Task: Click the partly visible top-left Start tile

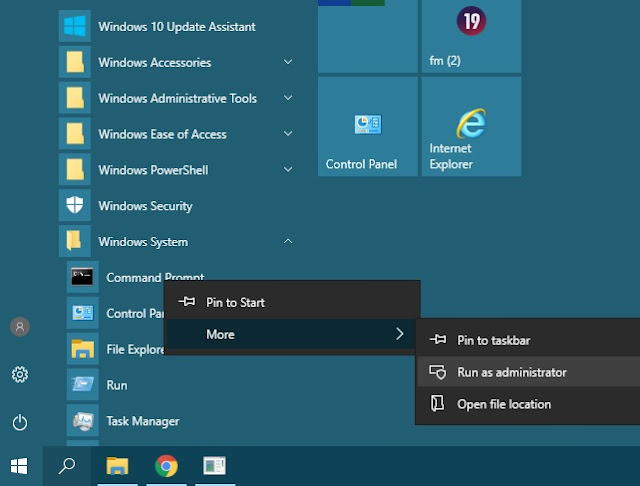Action: (367, 36)
